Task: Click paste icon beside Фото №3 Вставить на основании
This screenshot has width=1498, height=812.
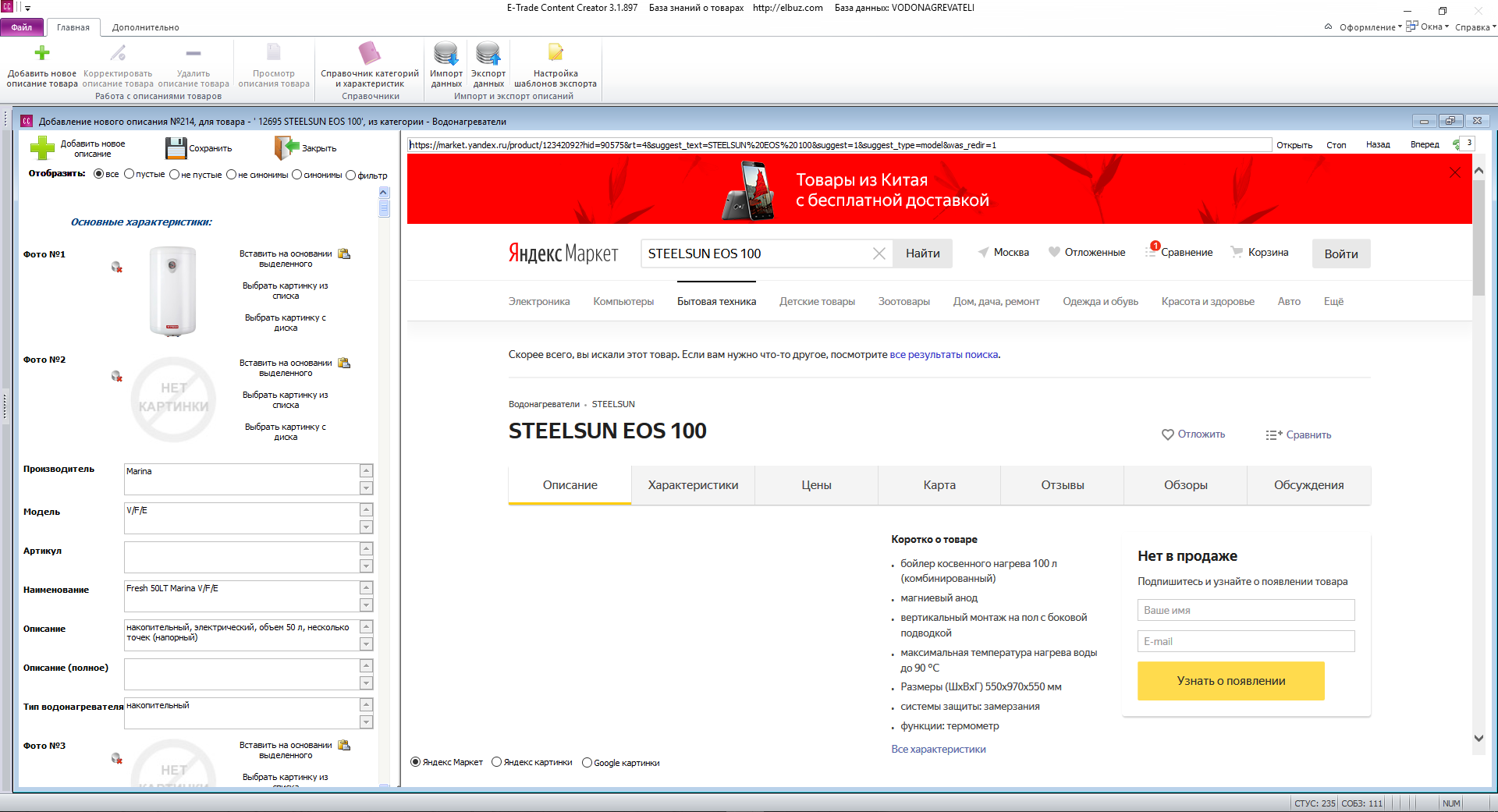Action: point(344,746)
